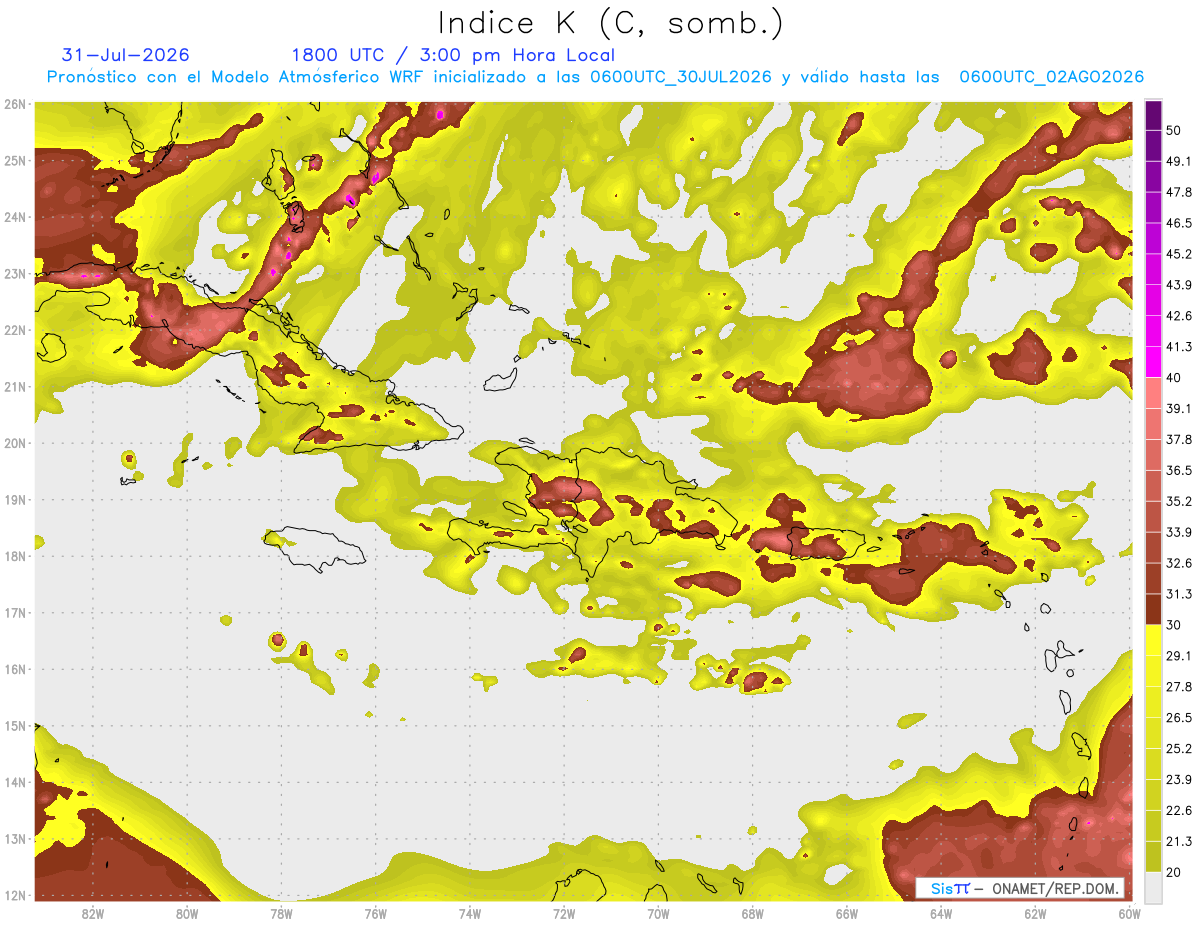Viewport: 1200px width, 927px height.
Task: Click the '74W' longitude label
Action: point(470,914)
